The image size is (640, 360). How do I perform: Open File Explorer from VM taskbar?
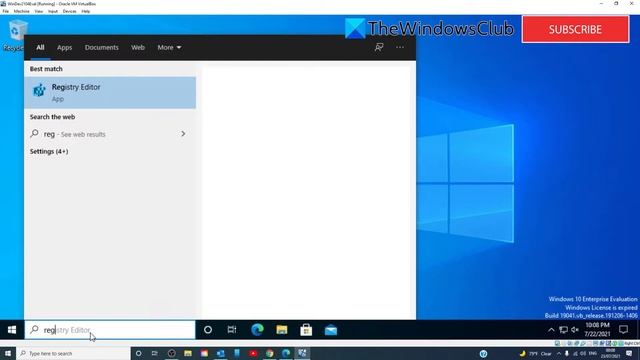point(282,330)
